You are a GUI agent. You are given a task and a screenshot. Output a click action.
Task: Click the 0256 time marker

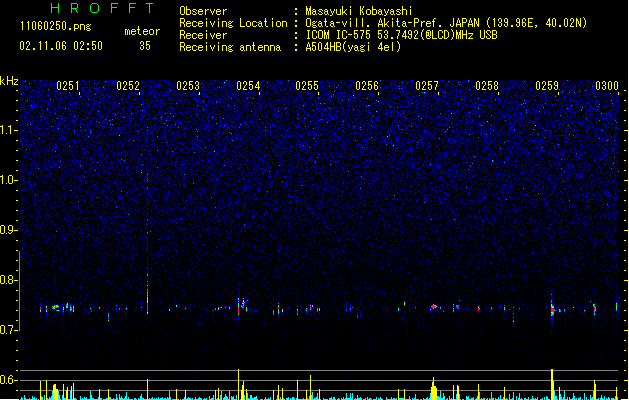pyautogui.click(x=367, y=86)
